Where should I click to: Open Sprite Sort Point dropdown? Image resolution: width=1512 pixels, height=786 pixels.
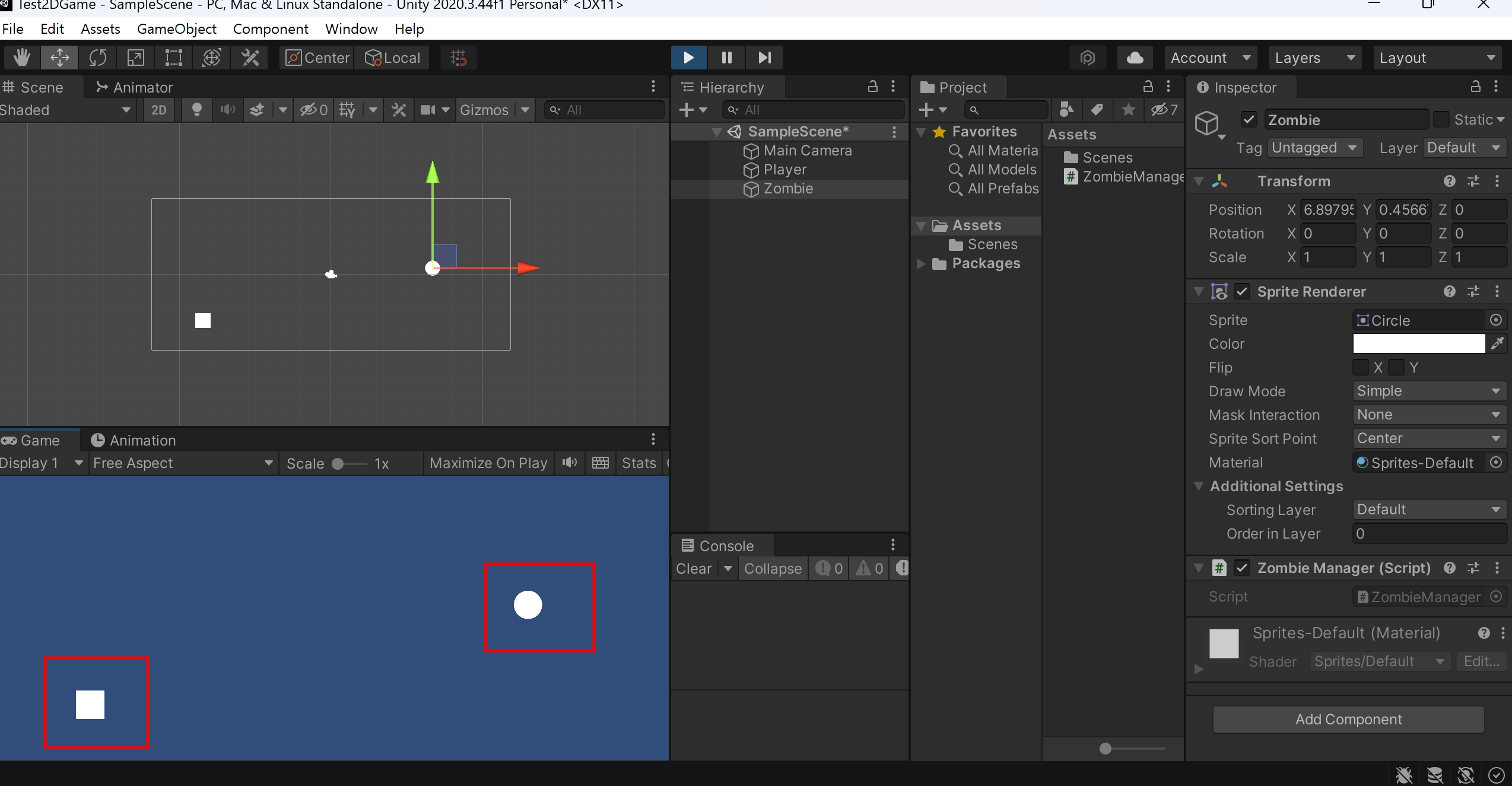[x=1429, y=438]
